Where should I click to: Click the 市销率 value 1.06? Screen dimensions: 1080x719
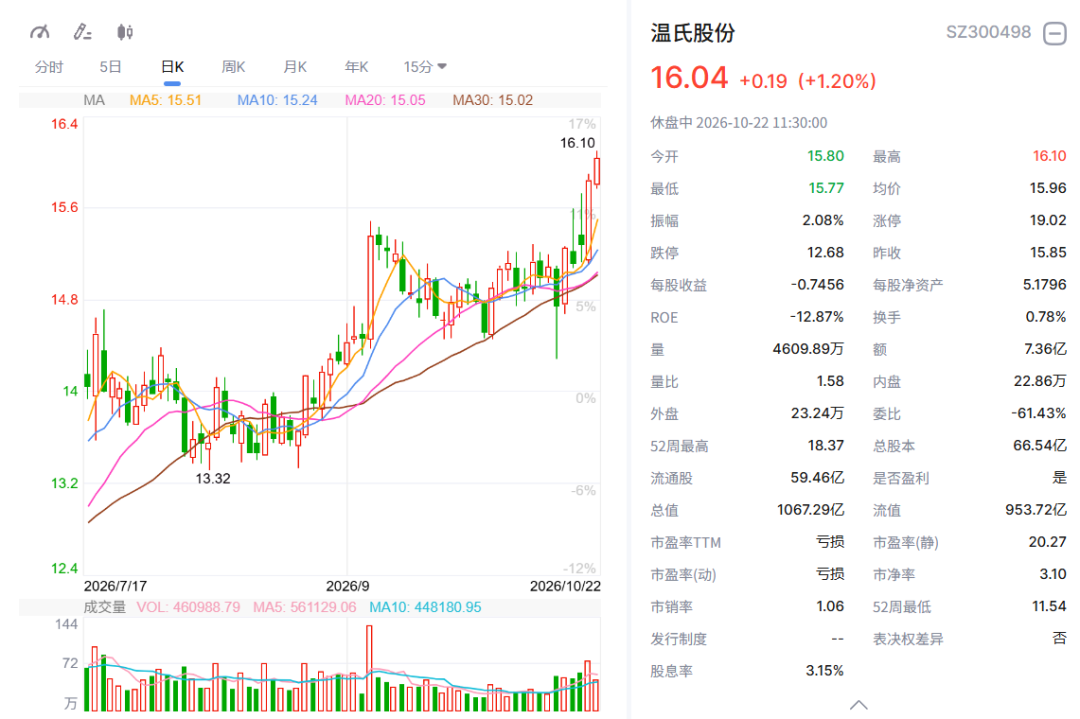pos(830,606)
